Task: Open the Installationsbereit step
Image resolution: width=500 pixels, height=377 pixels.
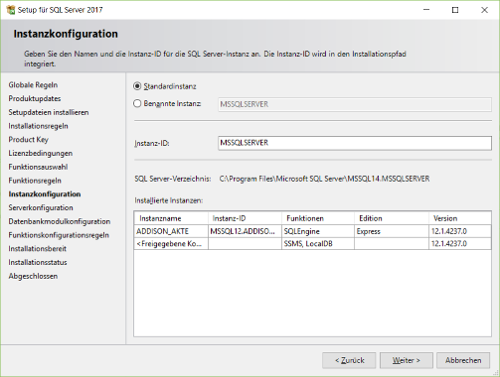Action: click(x=37, y=249)
